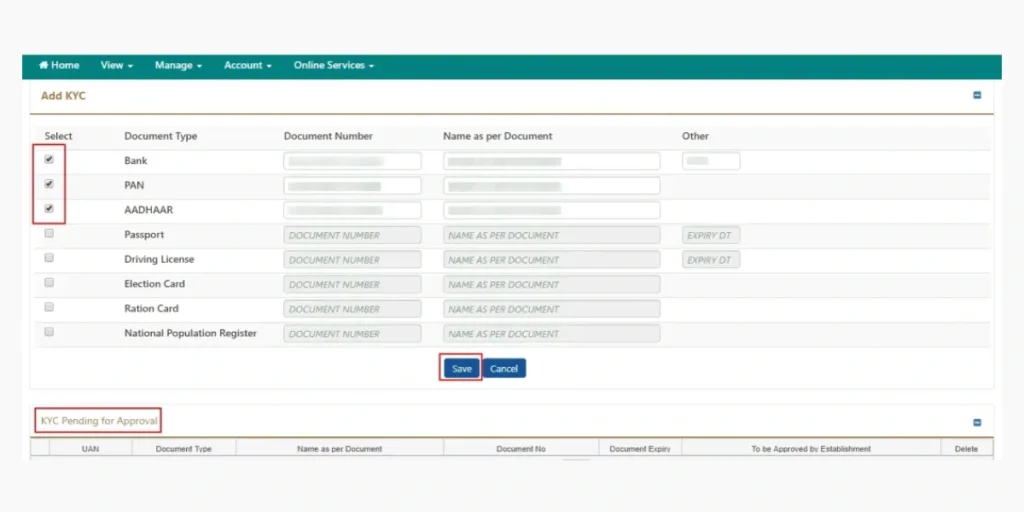1024x512 pixels.
Task: Select the 'Document Expiry' column header
Action: click(640, 449)
